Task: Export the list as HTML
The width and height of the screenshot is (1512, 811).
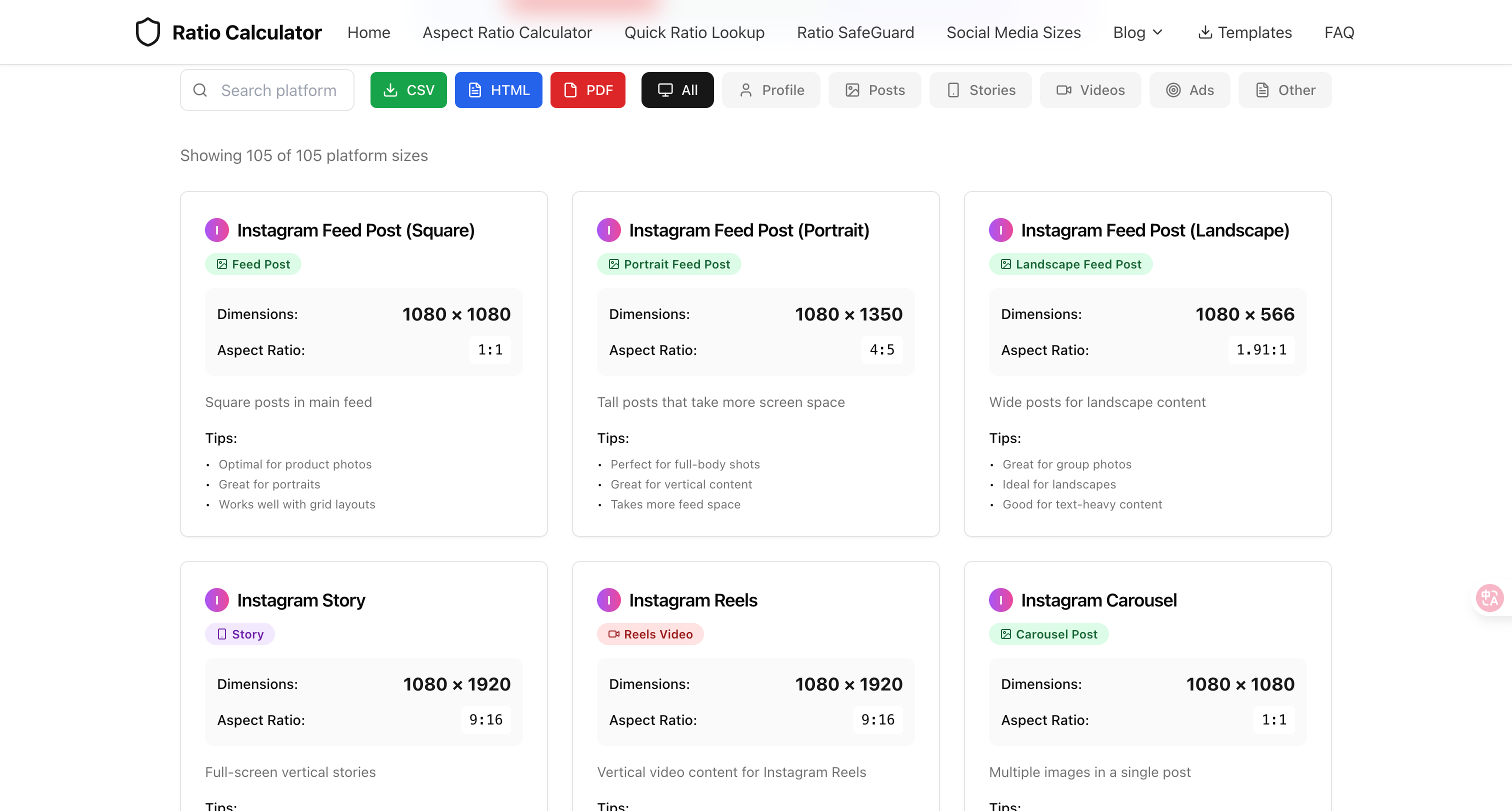Action: pyautogui.click(x=497, y=90)
